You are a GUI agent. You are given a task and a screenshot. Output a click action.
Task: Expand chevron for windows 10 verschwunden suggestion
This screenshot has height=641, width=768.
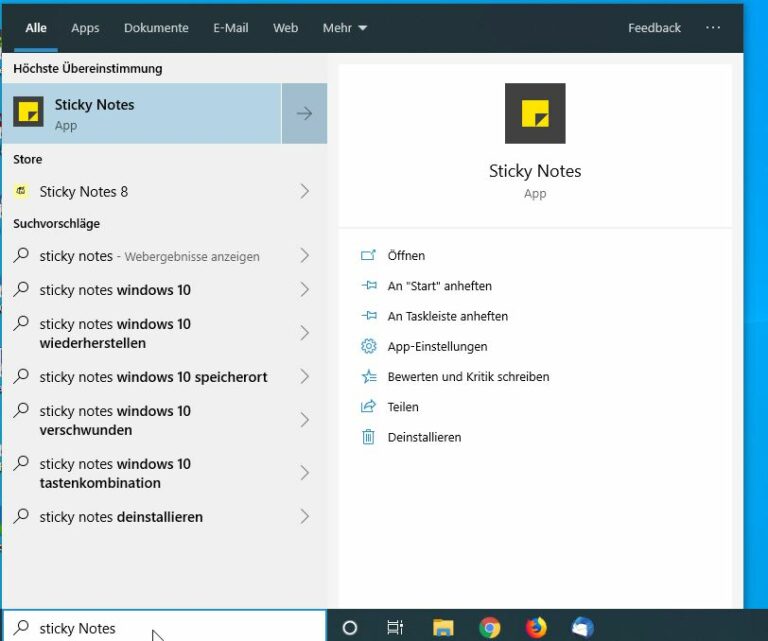click(x=305, y=420)
